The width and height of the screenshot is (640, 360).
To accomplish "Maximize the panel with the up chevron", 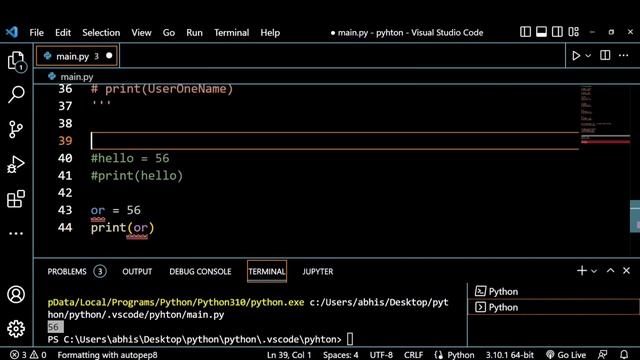I will click(x=610, y=271).
